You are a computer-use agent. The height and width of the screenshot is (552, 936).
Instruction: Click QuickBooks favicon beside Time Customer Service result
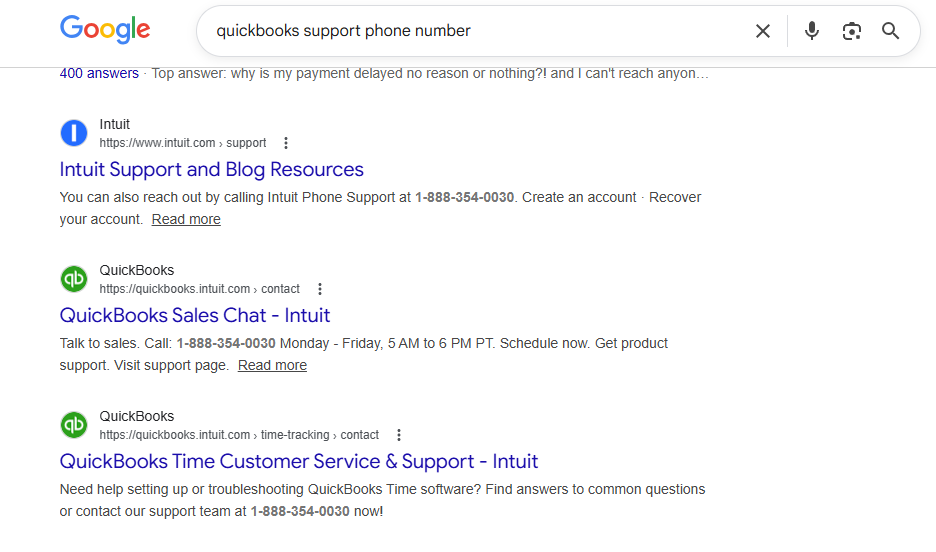tap(74, 425)
